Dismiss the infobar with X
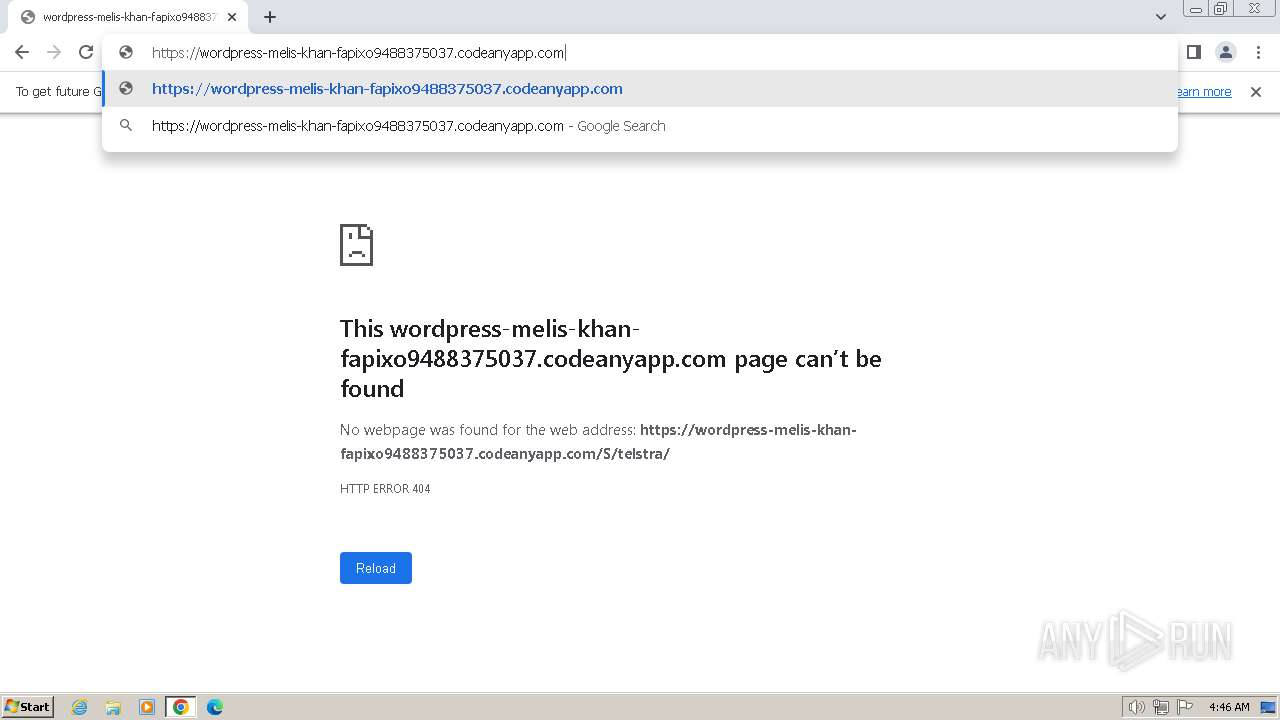This screenshot has height=720, width=1280. coord(1256,92)
